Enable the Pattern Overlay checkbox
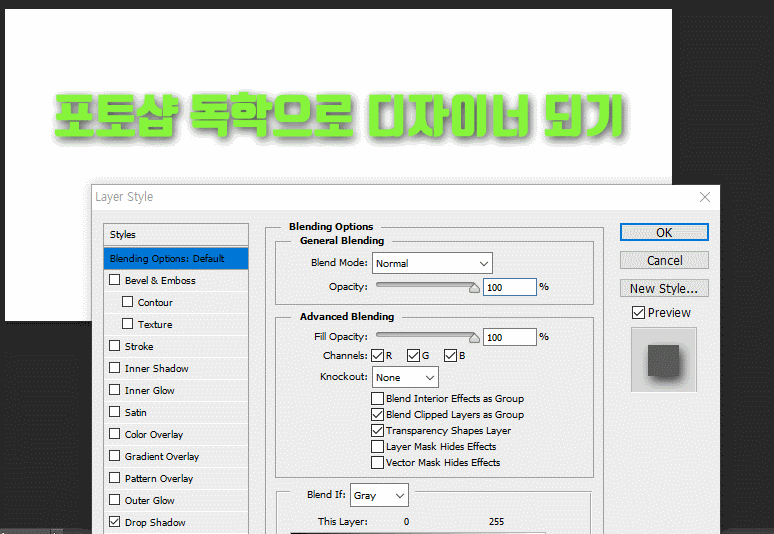 pyautogui.click(x=115, y=478)
